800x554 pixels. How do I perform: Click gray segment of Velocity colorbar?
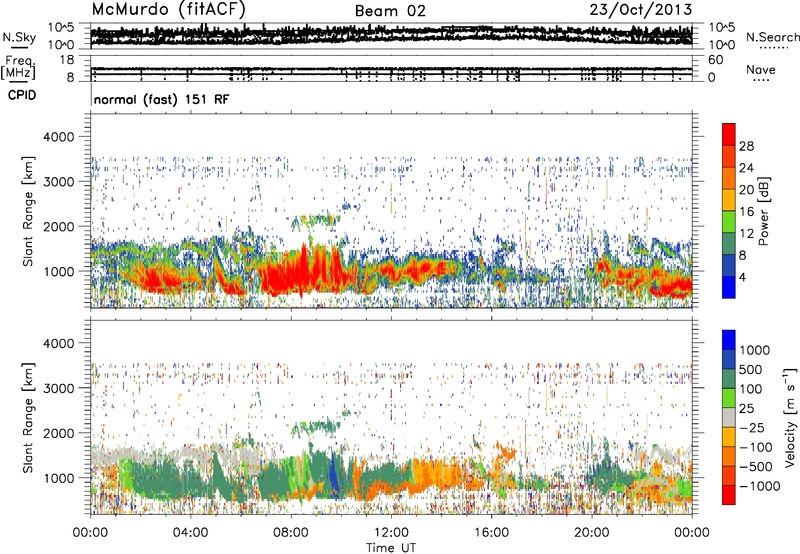pyautogui.click(x=729, y=417)
